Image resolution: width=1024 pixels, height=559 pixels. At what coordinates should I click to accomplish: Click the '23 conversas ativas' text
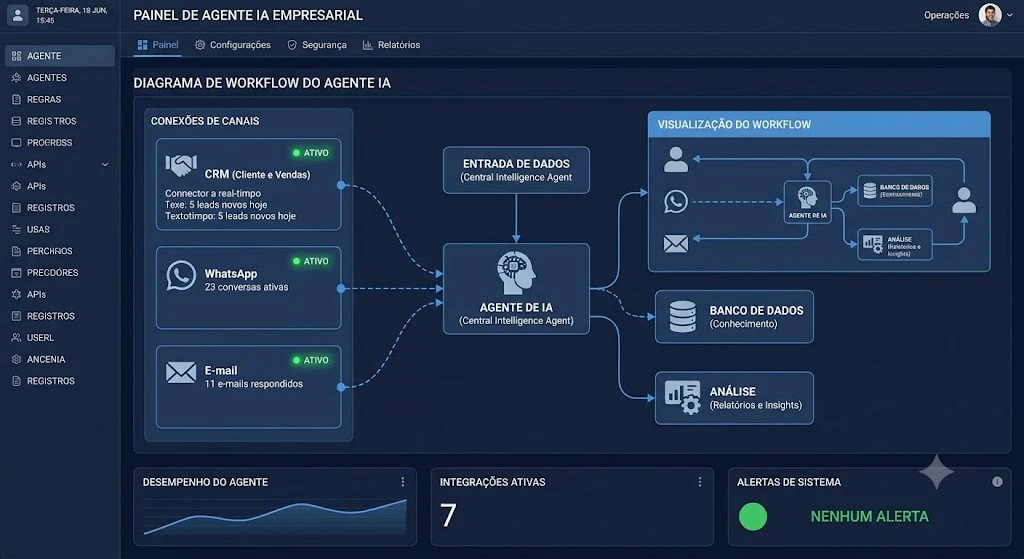coord(246,287)
